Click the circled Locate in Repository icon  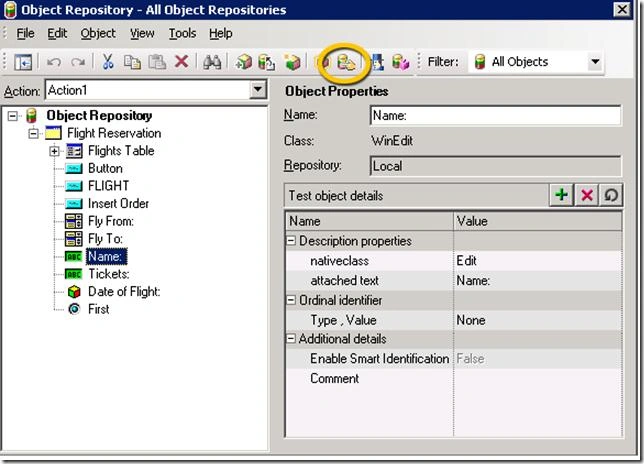(346, 62)
